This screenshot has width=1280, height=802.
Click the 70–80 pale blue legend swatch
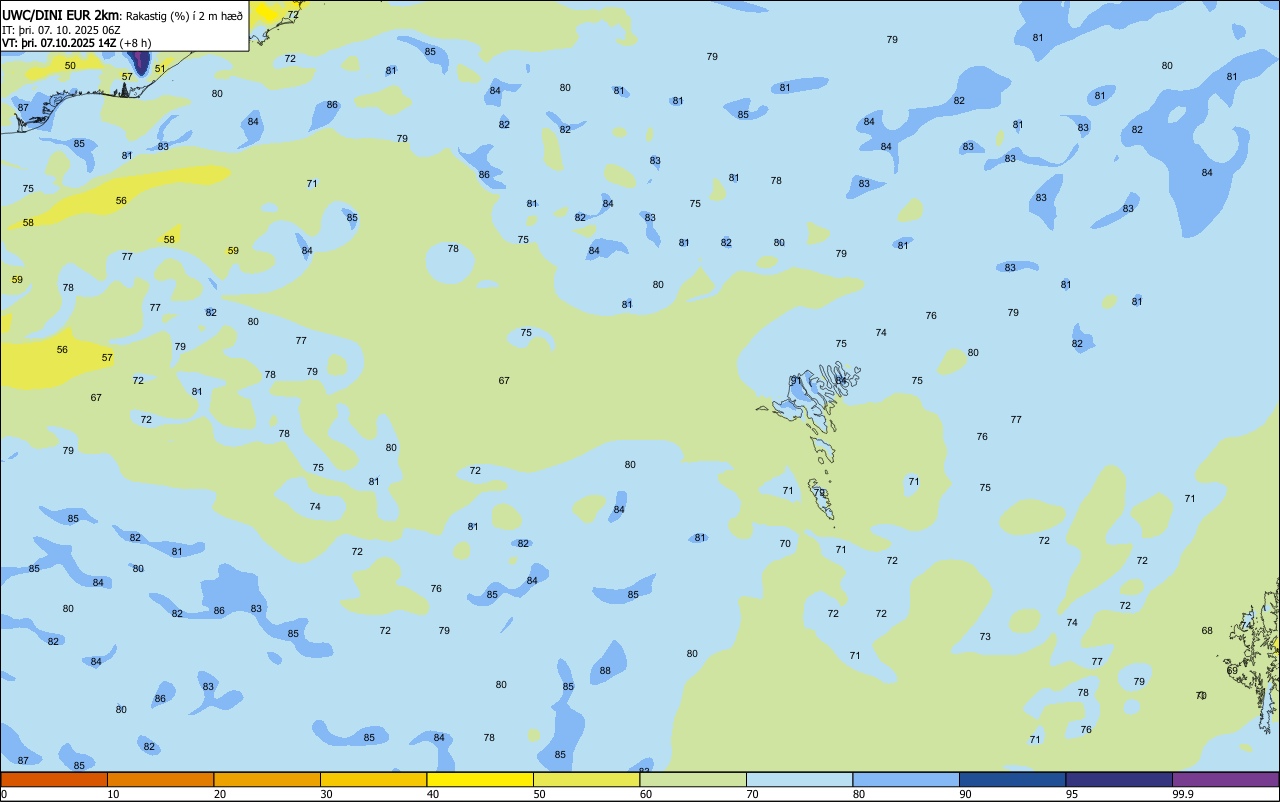799,779
